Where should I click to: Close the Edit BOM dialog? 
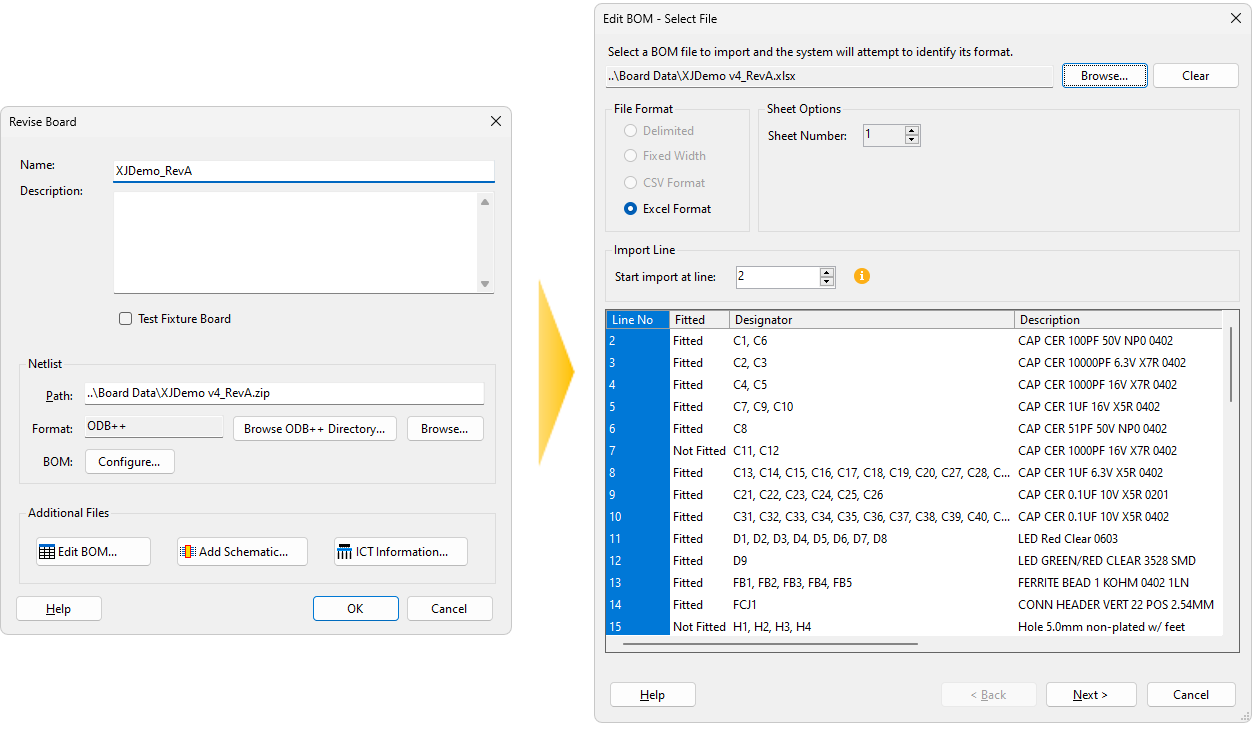(x=1235, y=18)
